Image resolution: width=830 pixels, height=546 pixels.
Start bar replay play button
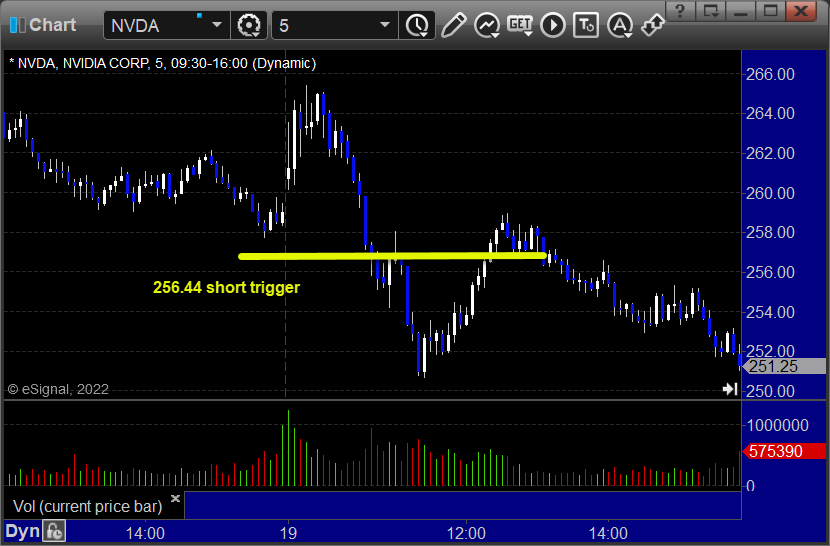[x=553, y=25]
